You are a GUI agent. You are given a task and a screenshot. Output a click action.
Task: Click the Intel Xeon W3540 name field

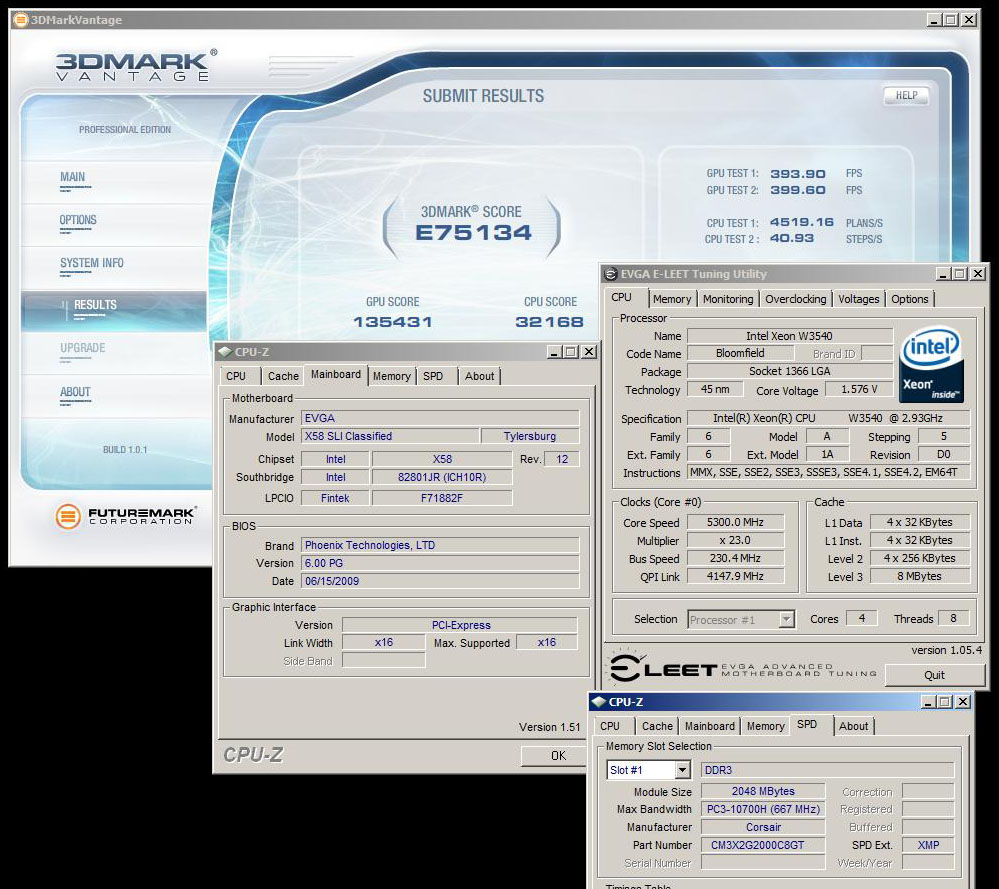[789, 335]
